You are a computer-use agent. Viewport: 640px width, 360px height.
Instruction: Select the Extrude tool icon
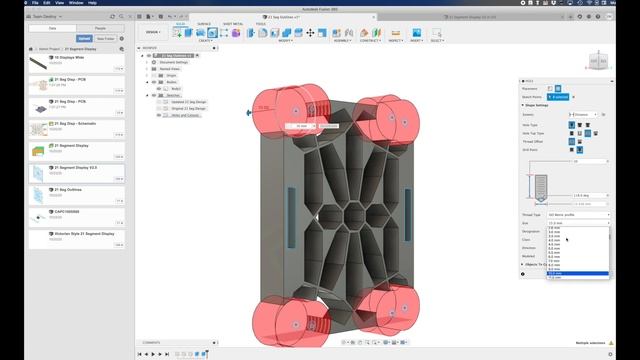pyautogui.click(x=189, y=33)
